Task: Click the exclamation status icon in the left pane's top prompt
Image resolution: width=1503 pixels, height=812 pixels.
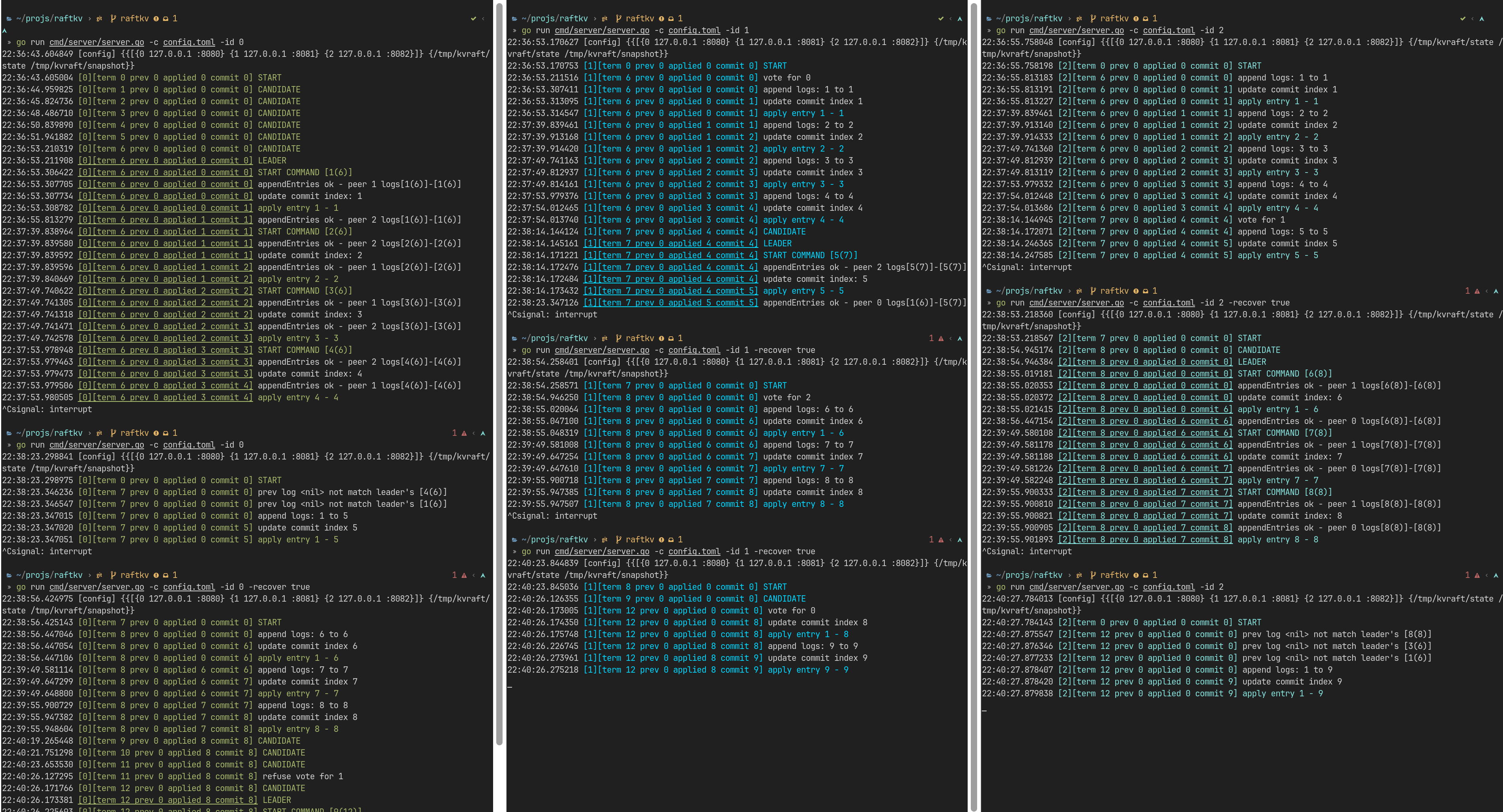Action: point(156,19)
